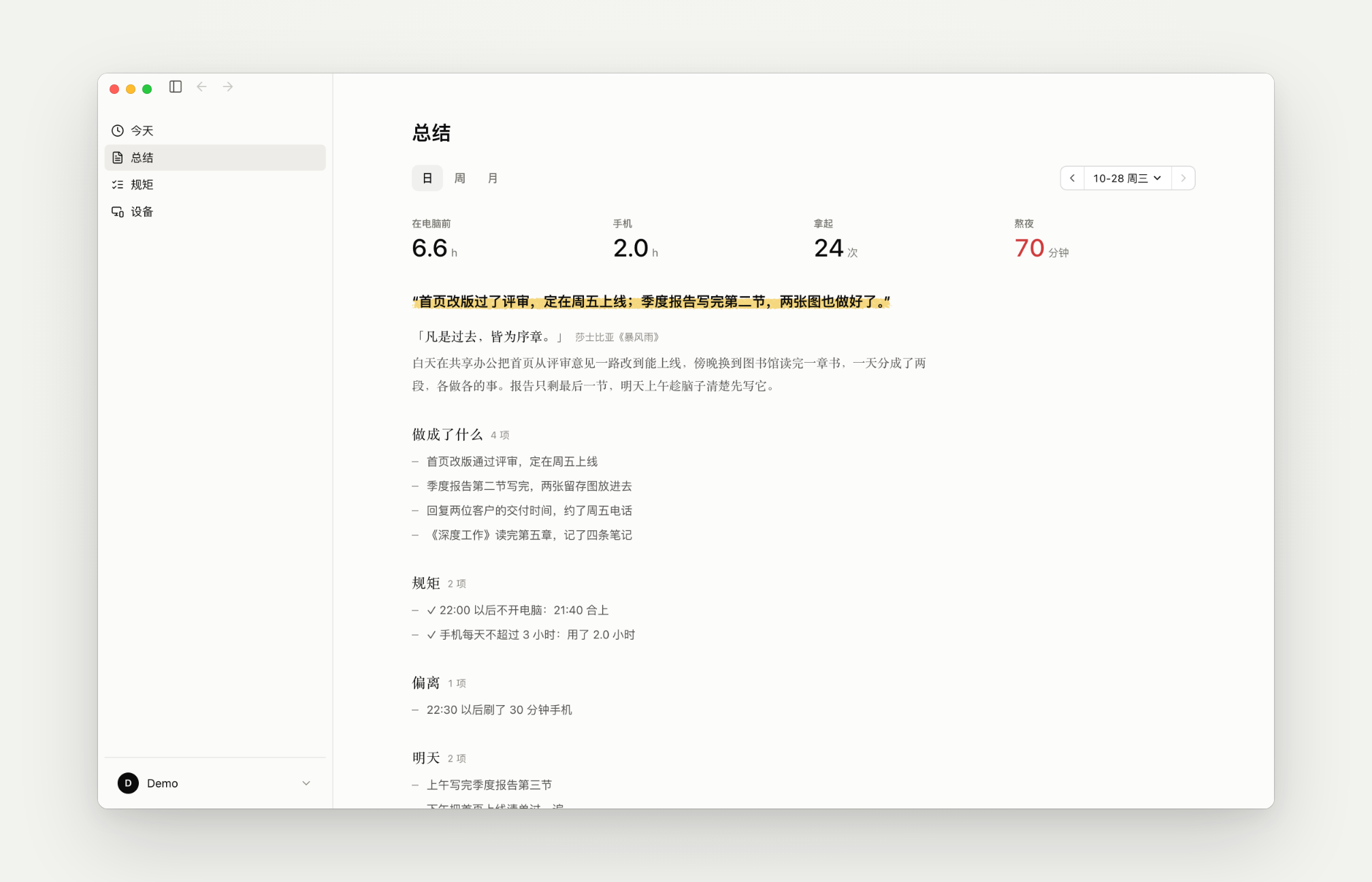Click the paragraph starting 白天在共享办公
1372x882 pixels.
669,374
